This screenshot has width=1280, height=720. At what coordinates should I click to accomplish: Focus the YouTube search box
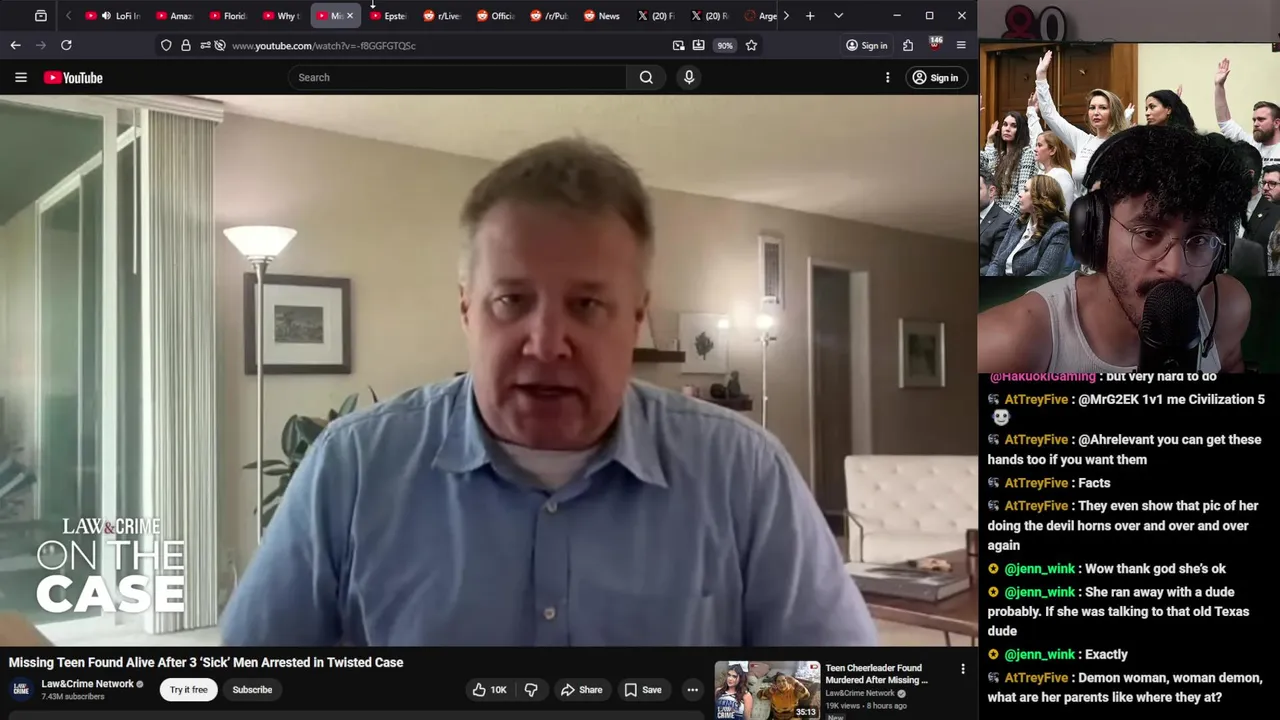[458, 77]
